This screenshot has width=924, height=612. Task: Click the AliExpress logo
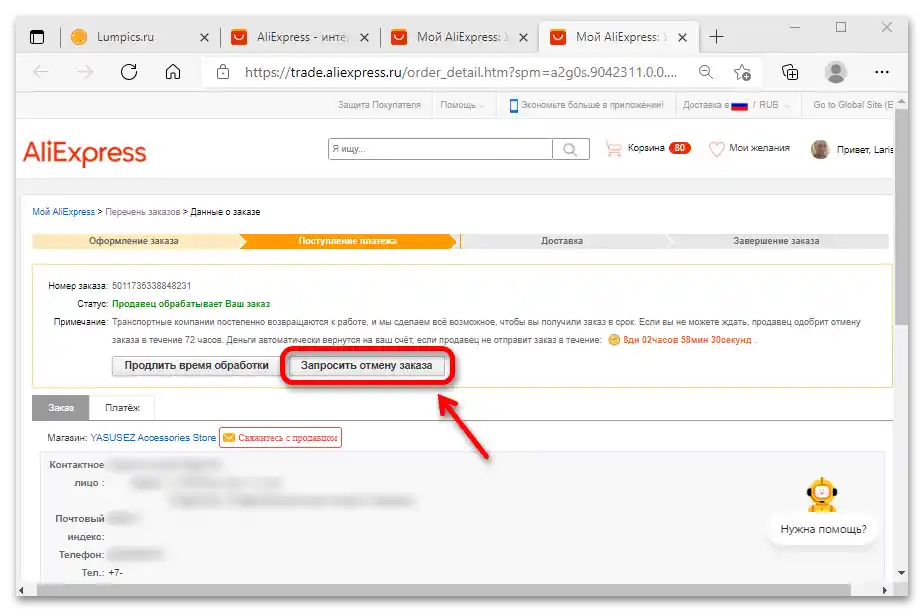coord(84,153)
